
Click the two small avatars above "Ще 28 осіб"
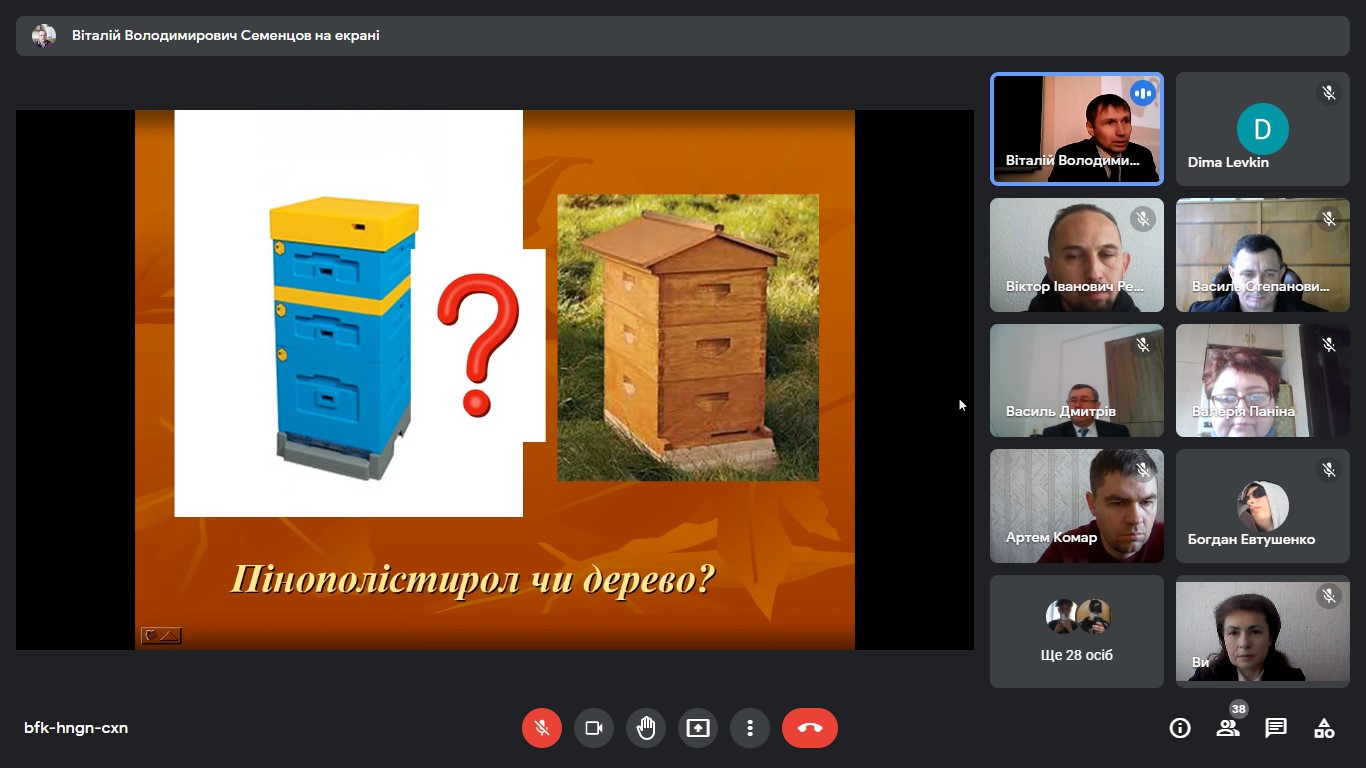1078,616
